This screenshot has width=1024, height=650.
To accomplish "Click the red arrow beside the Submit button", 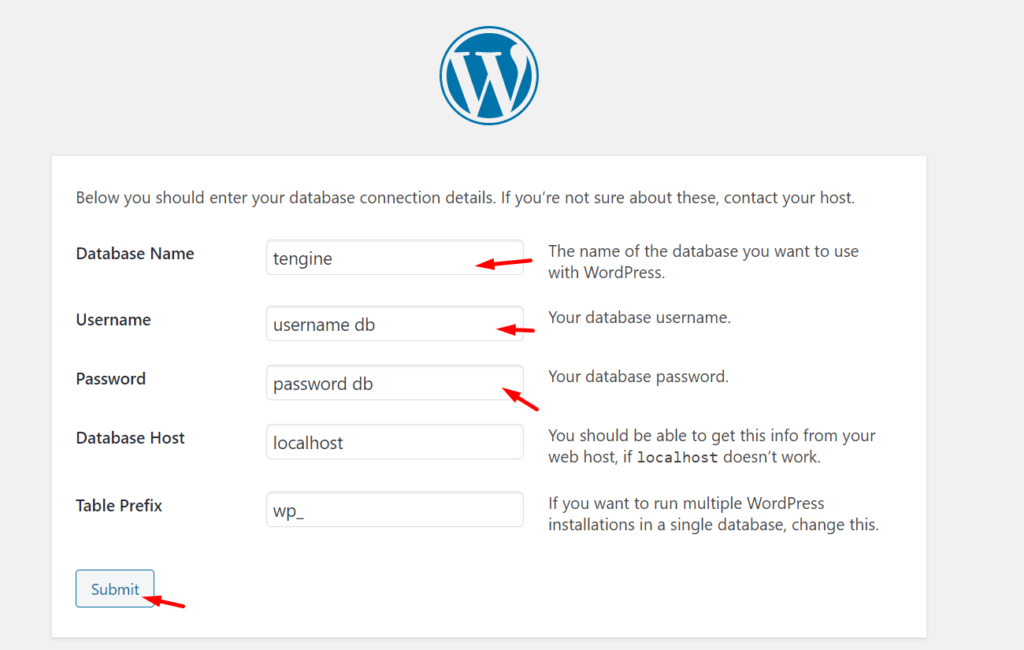I will 164,602.
